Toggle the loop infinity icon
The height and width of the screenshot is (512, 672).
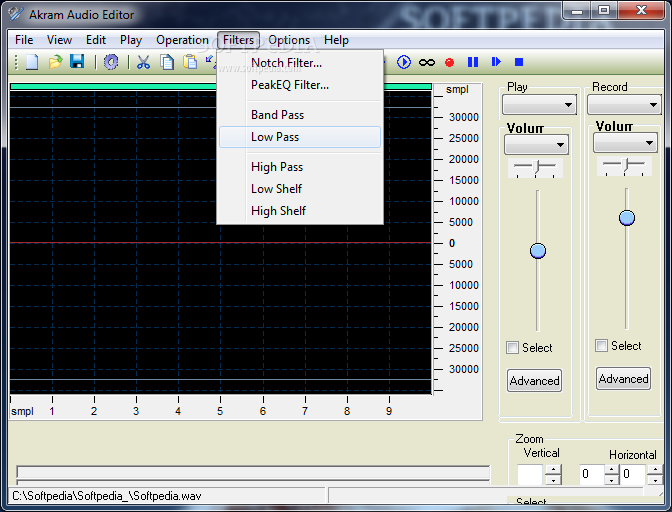(427, 63)
